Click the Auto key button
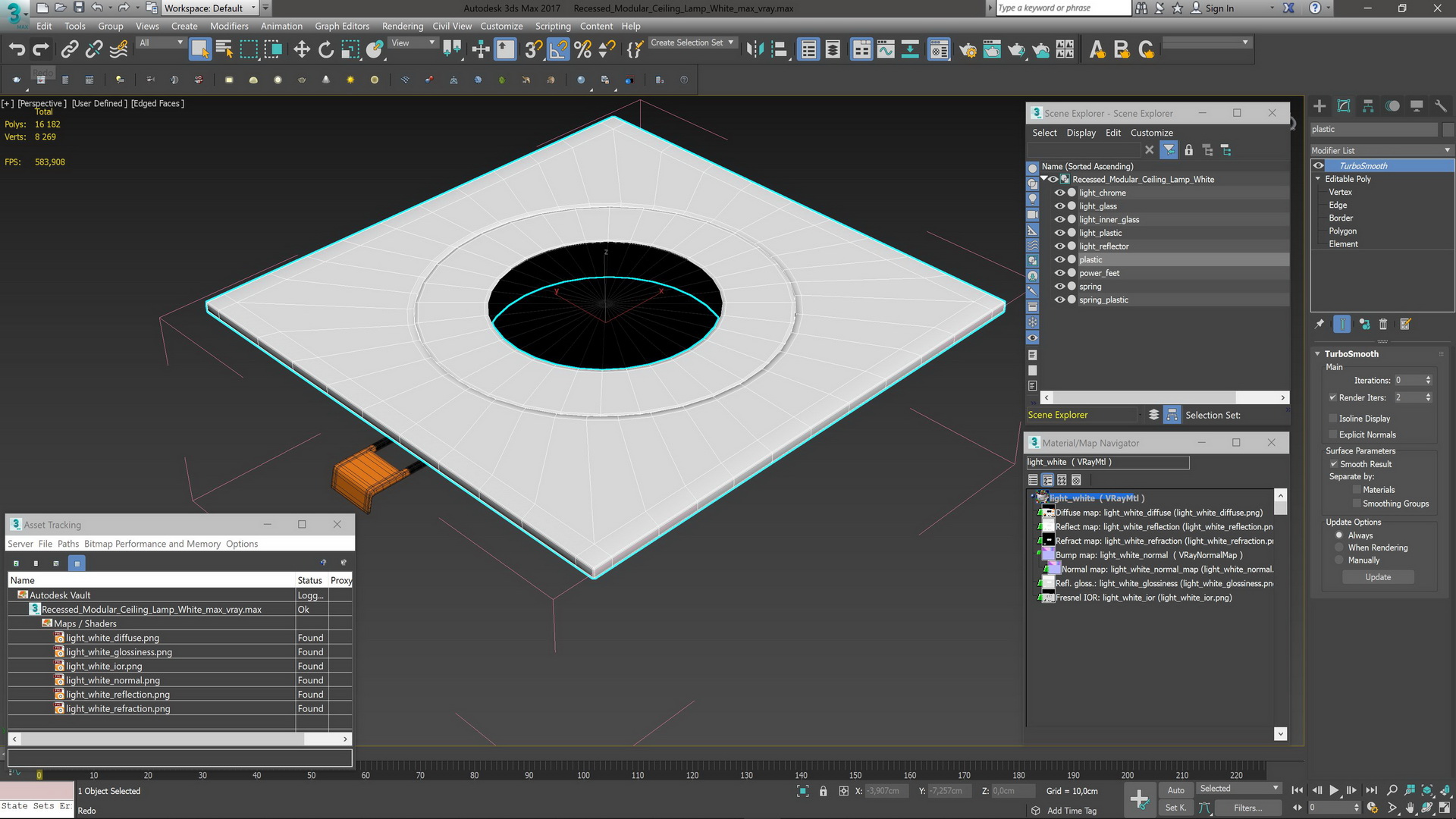Image resolution: width=1456 pixels, height=819 pixels. 1176,790
